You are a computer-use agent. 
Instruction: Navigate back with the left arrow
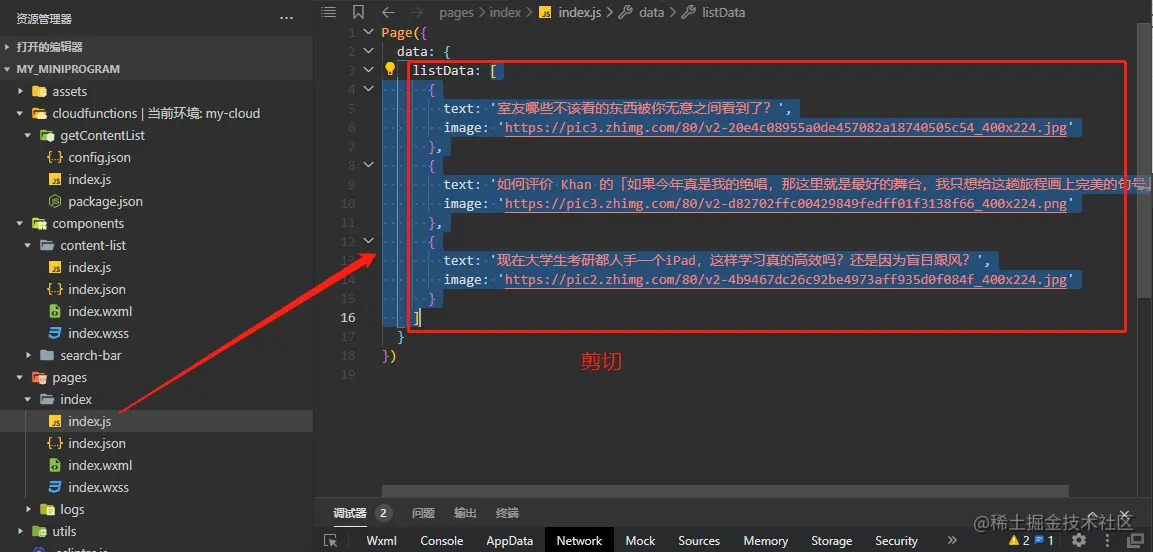click(388, 12)
